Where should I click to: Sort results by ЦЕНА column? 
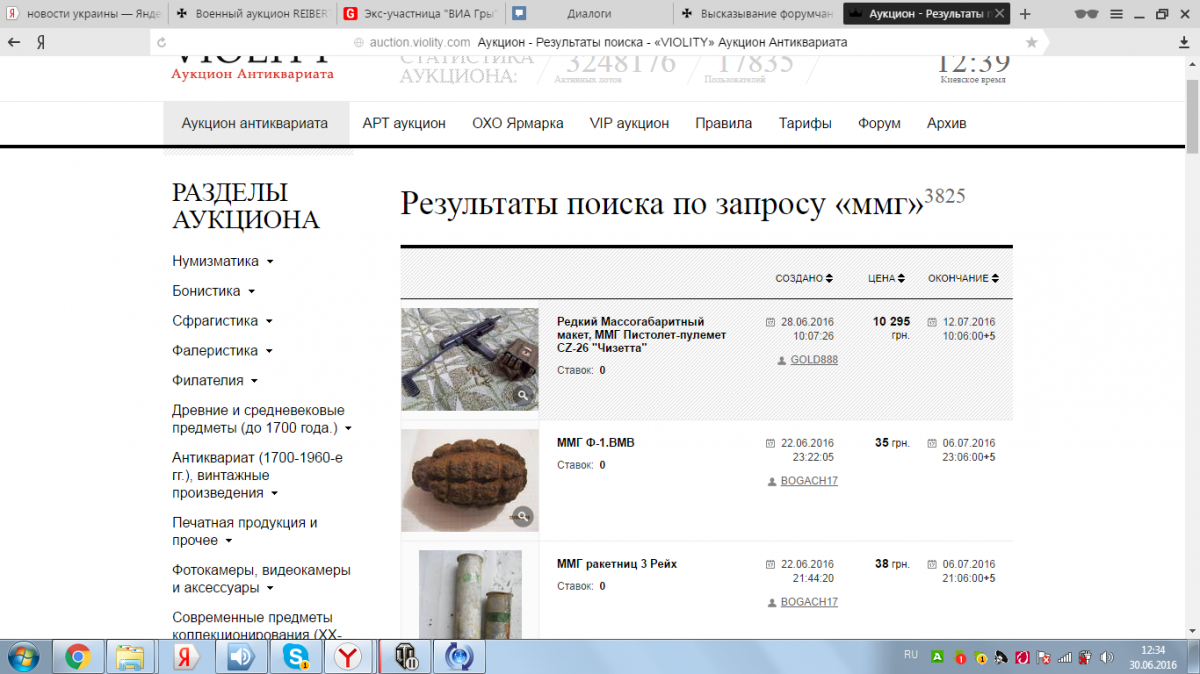(x=886, y=279)
